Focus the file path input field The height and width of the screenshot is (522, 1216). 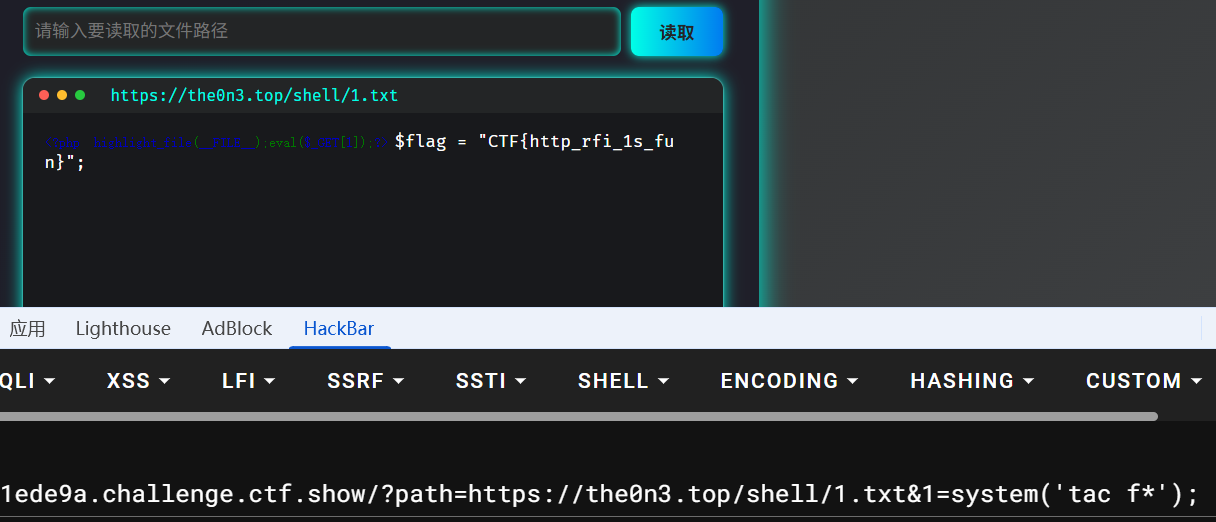pos(322,32)
